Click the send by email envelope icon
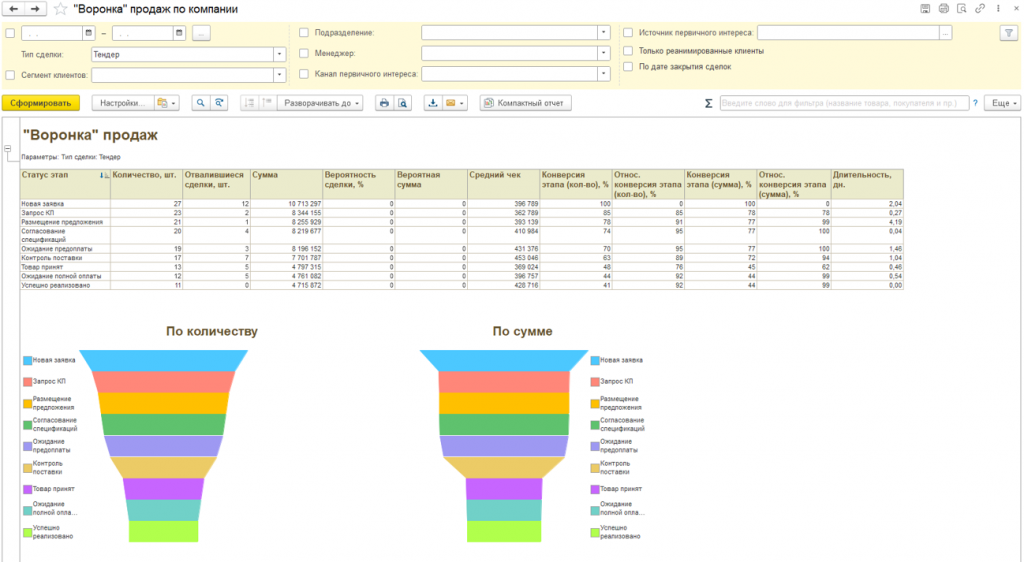This screenshot has width=1024, height=562. click(x=451, y=103)
